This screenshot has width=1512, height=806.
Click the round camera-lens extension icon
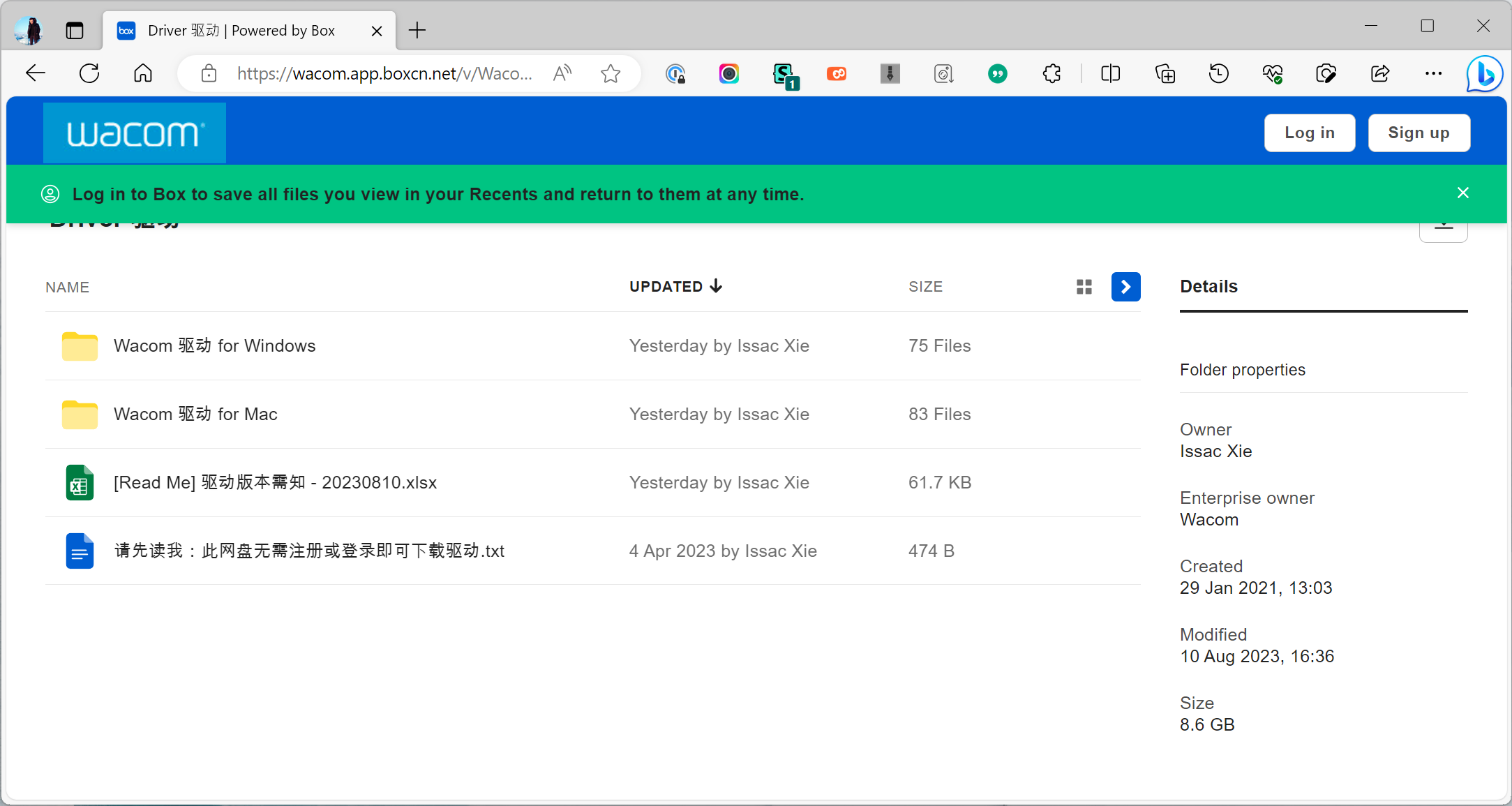click(729, 73)
